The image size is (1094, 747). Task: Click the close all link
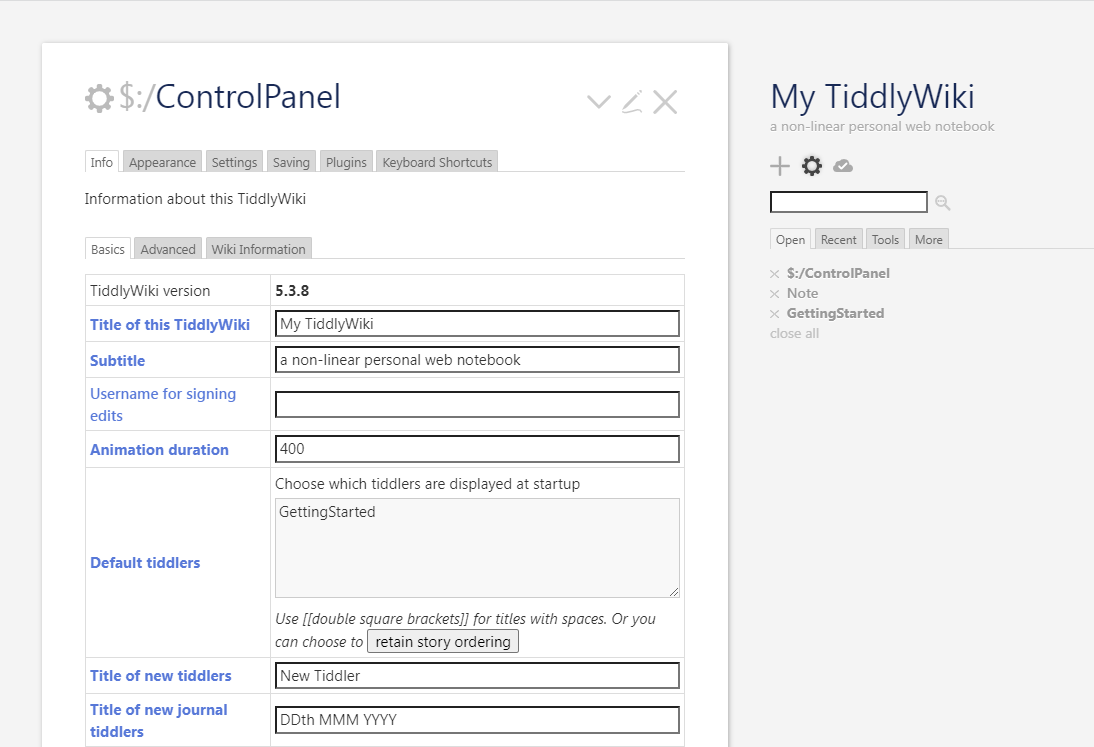click(x=794, y=333)
